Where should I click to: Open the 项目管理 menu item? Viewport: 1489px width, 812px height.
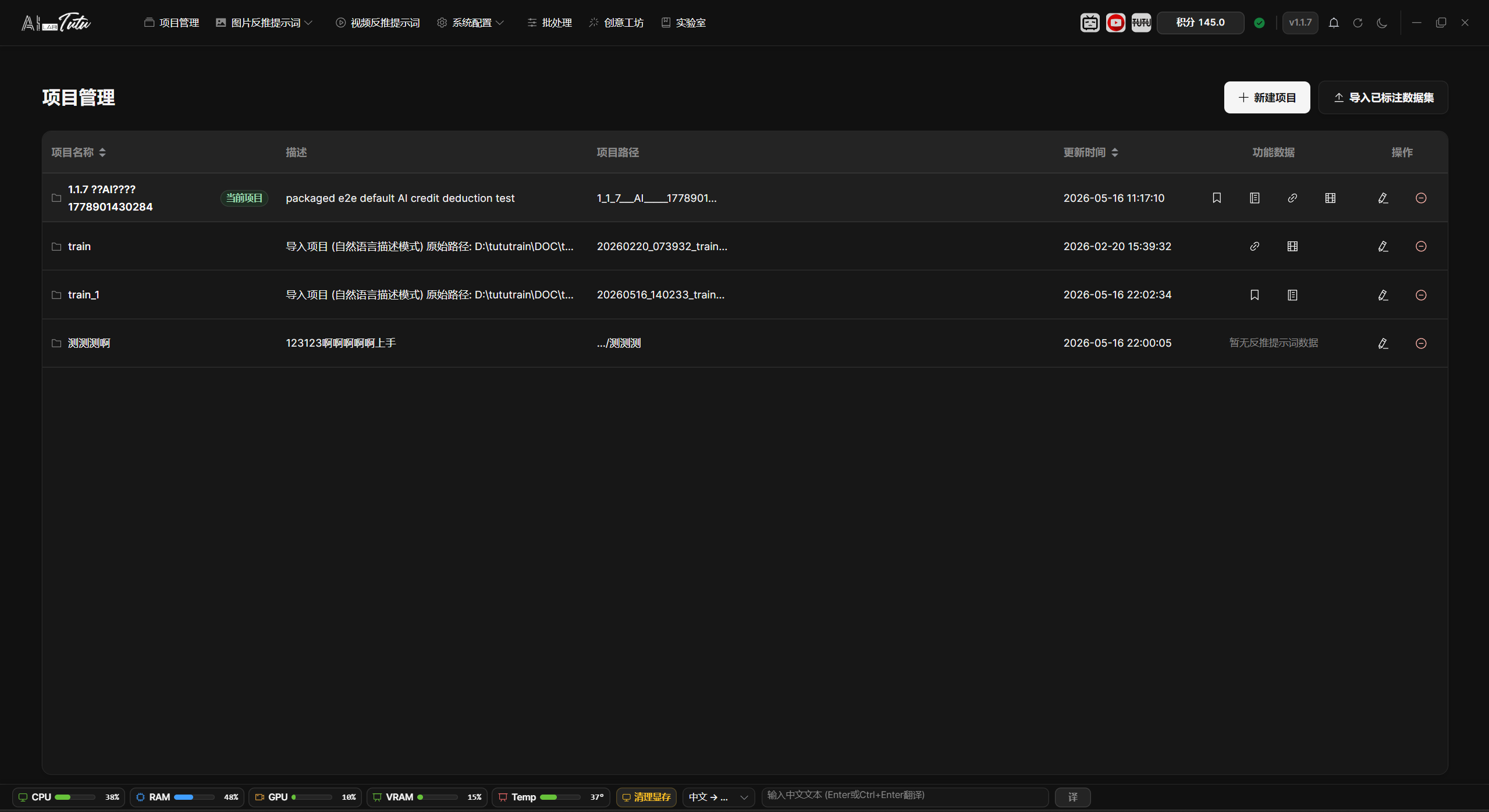[172, 23]
